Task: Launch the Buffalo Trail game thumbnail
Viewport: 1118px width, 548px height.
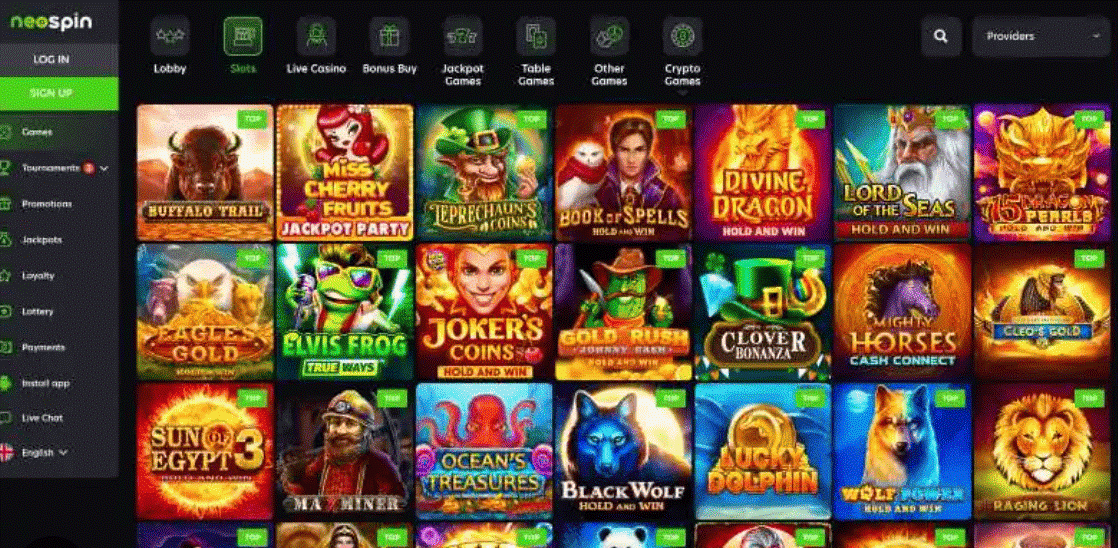Action: pyautogui.click(x=205, y=172)
